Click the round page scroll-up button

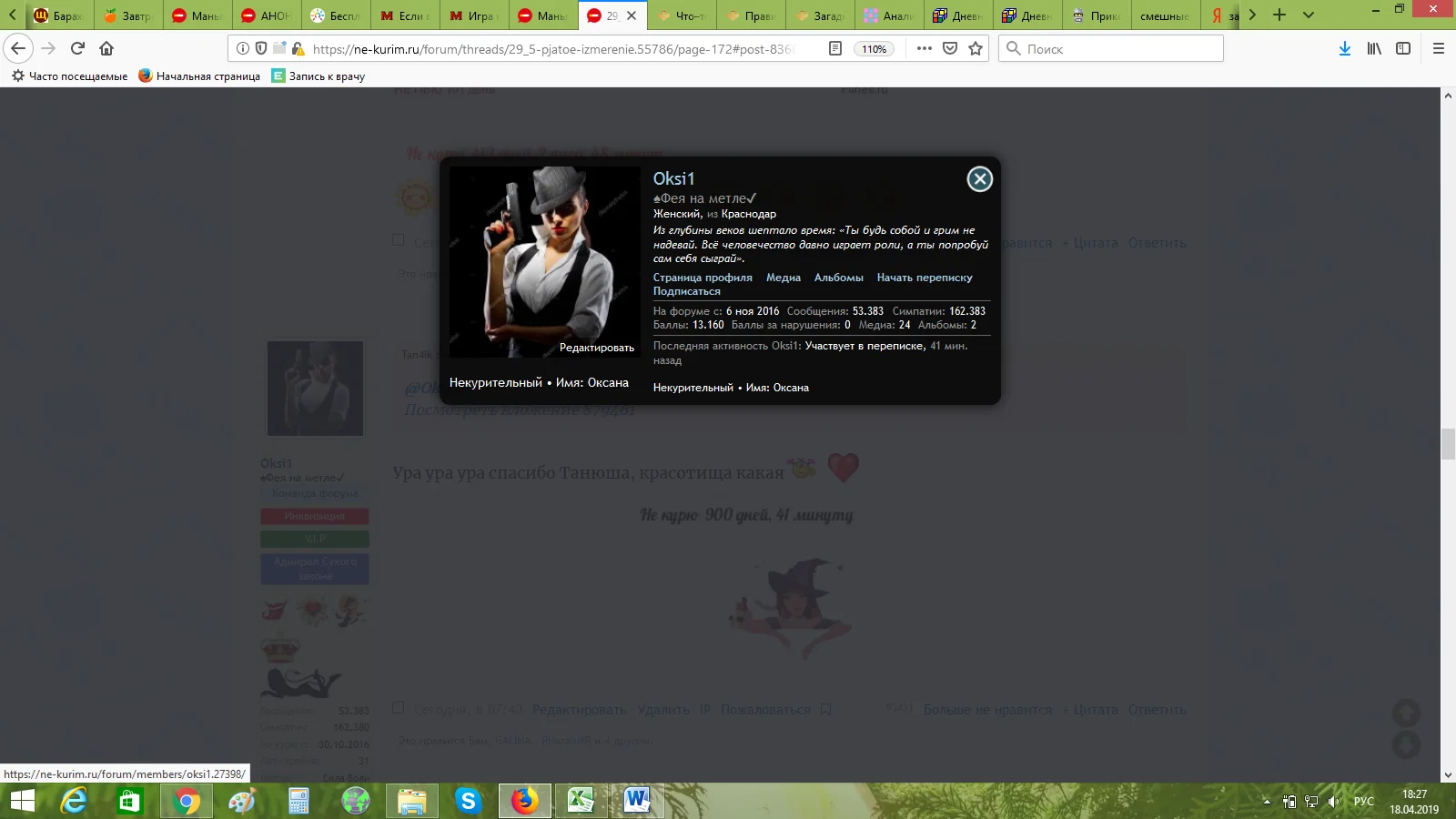tap(1406, 713)
